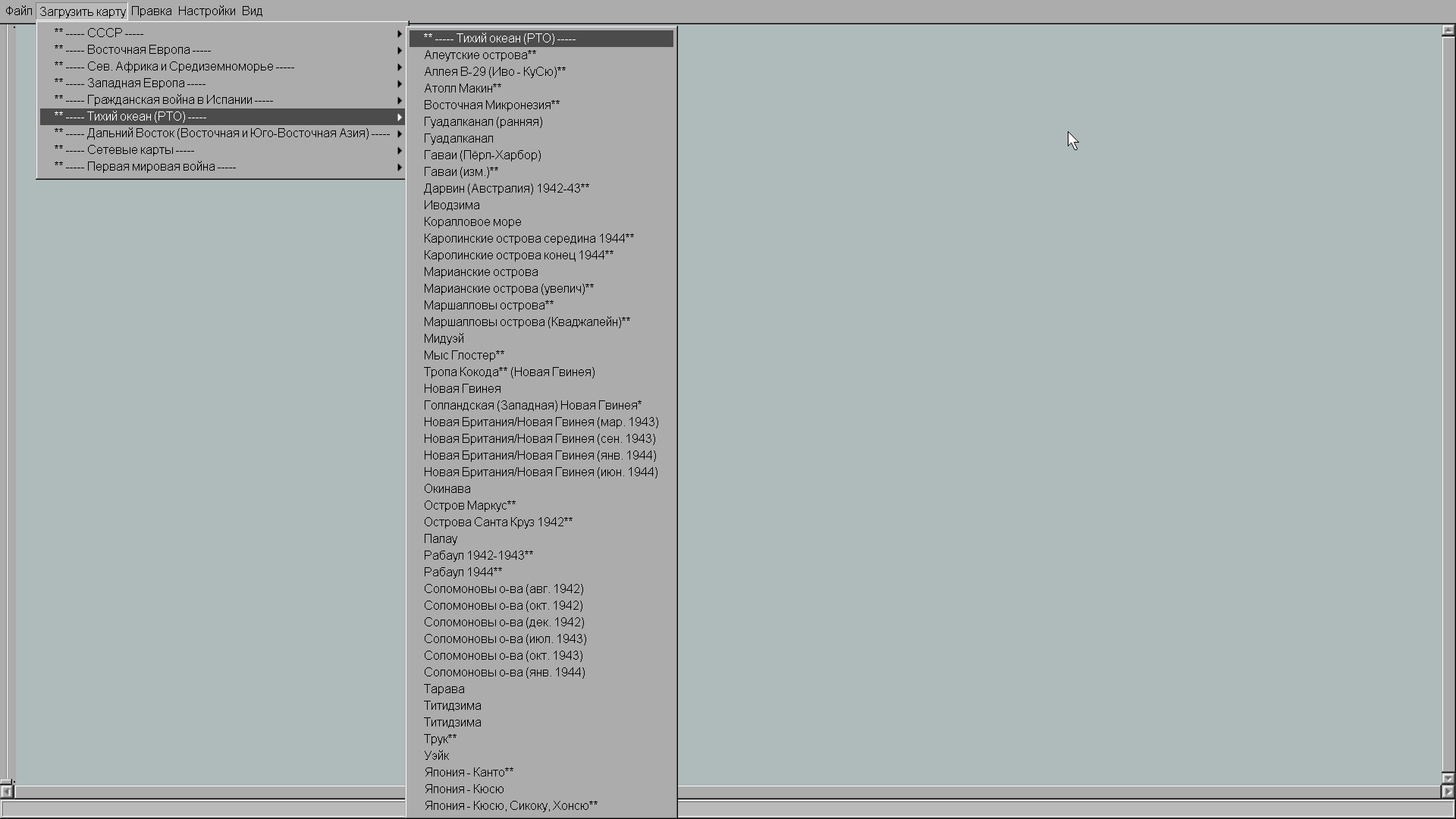Load the Восточная Микронезия map
The width and height of the screenshot is (1456, 819).
(x=541, y=105)
